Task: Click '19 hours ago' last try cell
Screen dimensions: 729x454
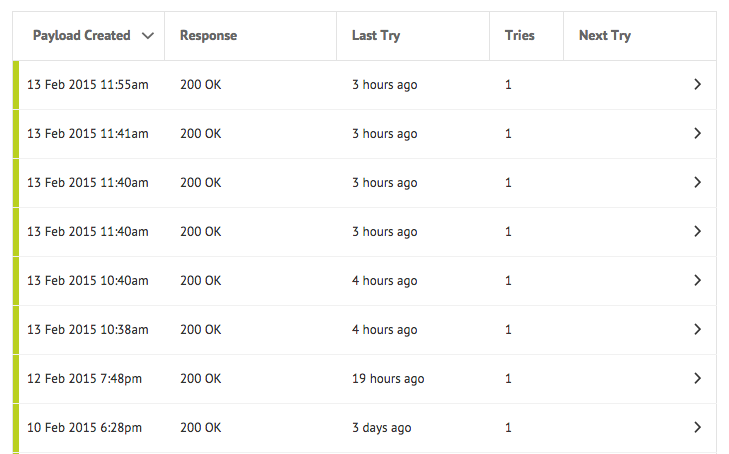Action: pyautogui.click(x=388, y=379)
